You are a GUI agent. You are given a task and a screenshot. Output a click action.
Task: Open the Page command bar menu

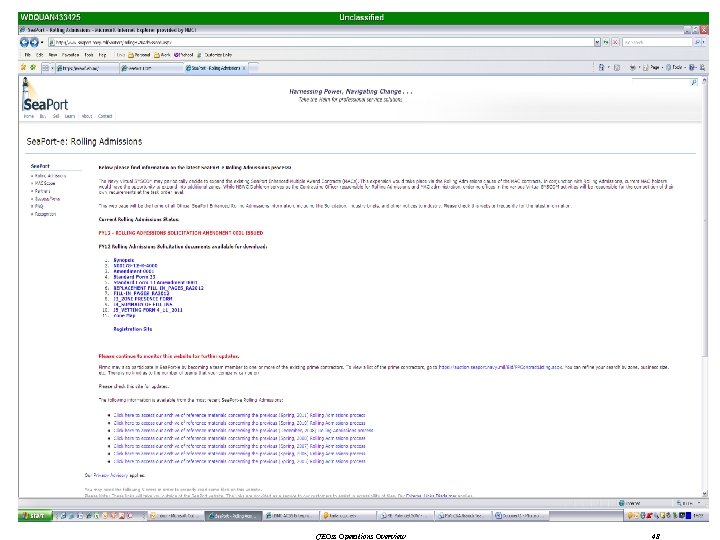click(652, 68)
